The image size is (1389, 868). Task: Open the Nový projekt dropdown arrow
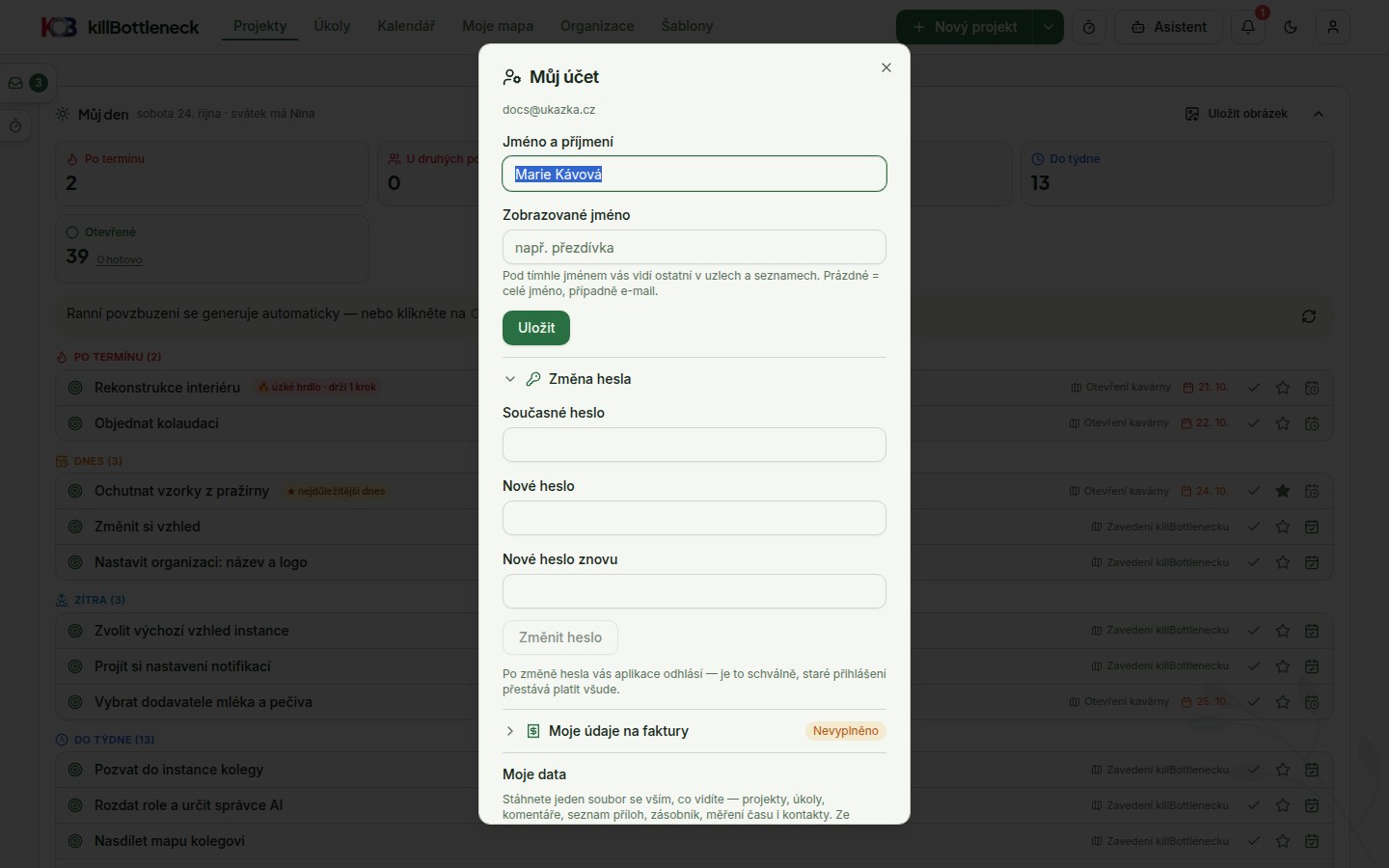tap(1049, 27)
